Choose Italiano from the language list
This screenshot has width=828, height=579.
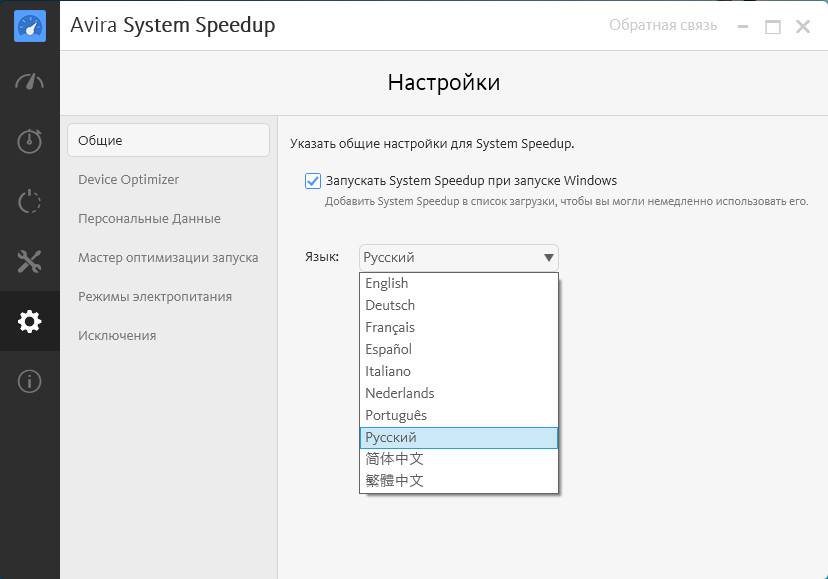tap(458, 371)
